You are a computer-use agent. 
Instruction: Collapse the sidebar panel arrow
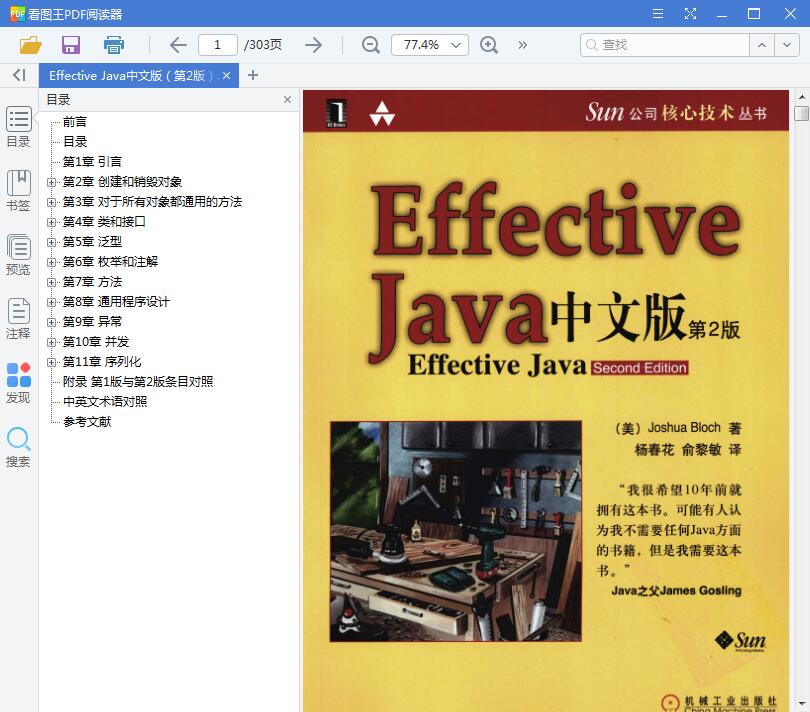click(x=19, y=75)
